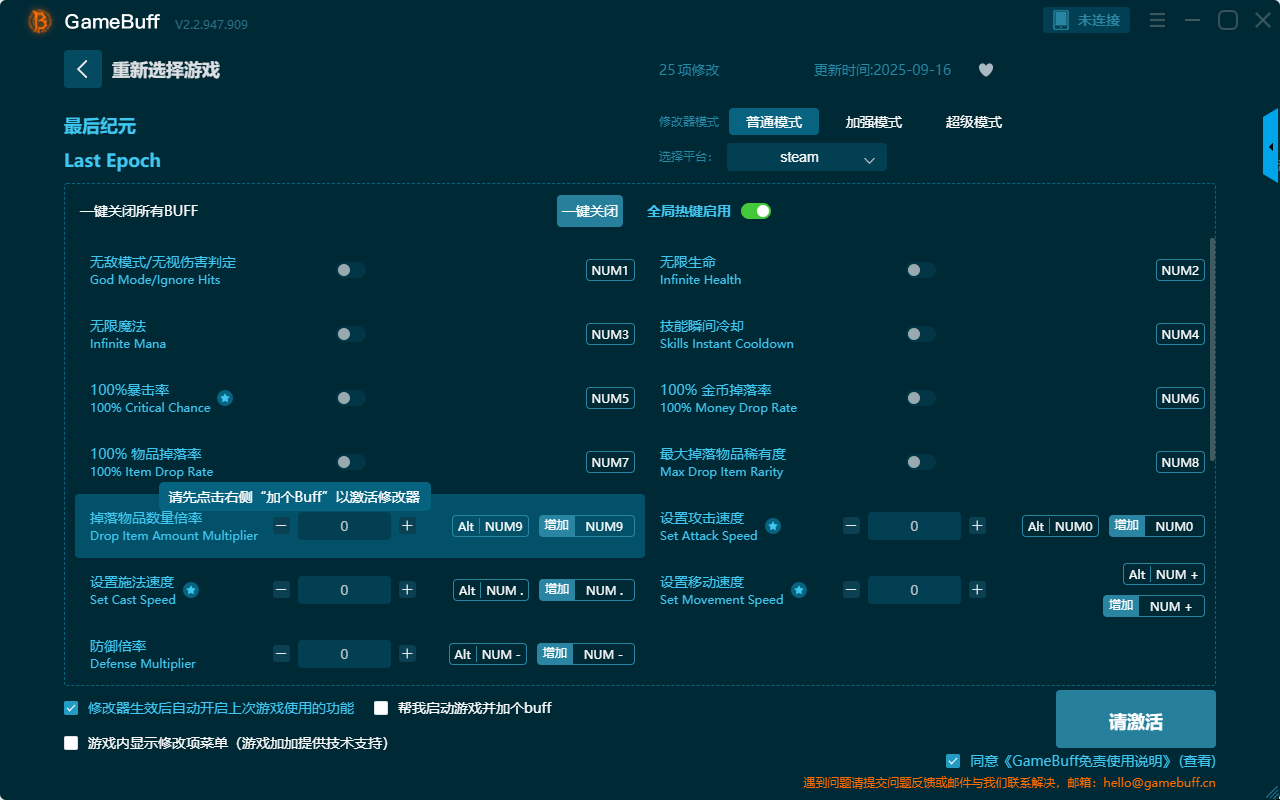Click the 未连接 connection button

click(x=1087, y=20)
